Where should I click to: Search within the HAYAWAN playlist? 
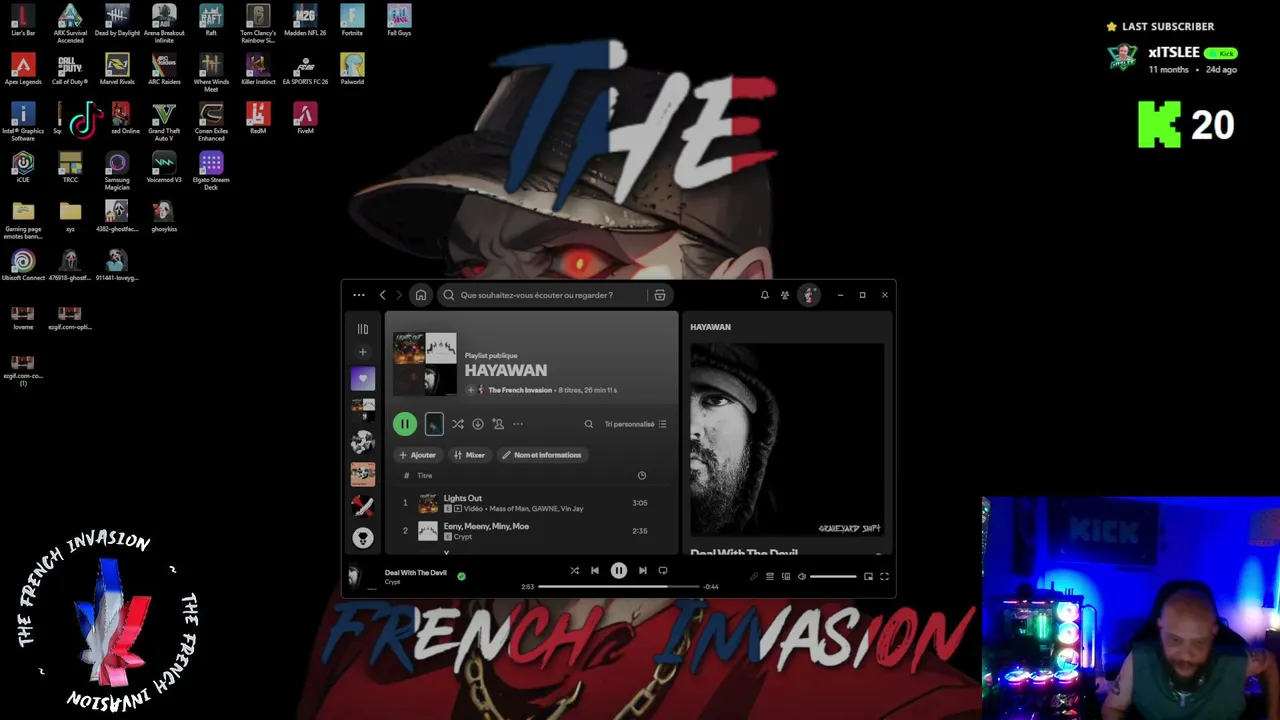pyautogui.click(x=589, y=424)
